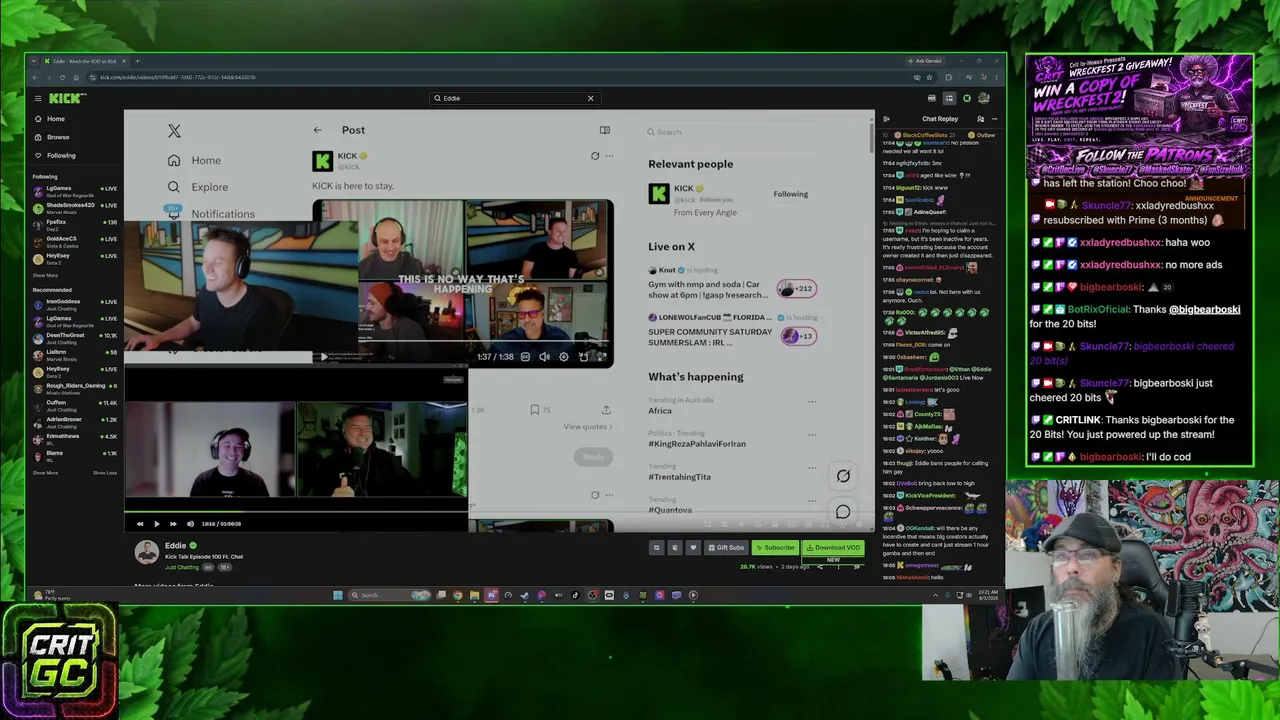Clear the Eddie search with the X
This screenshot has height=720, width=1280.
click(590, 98)
